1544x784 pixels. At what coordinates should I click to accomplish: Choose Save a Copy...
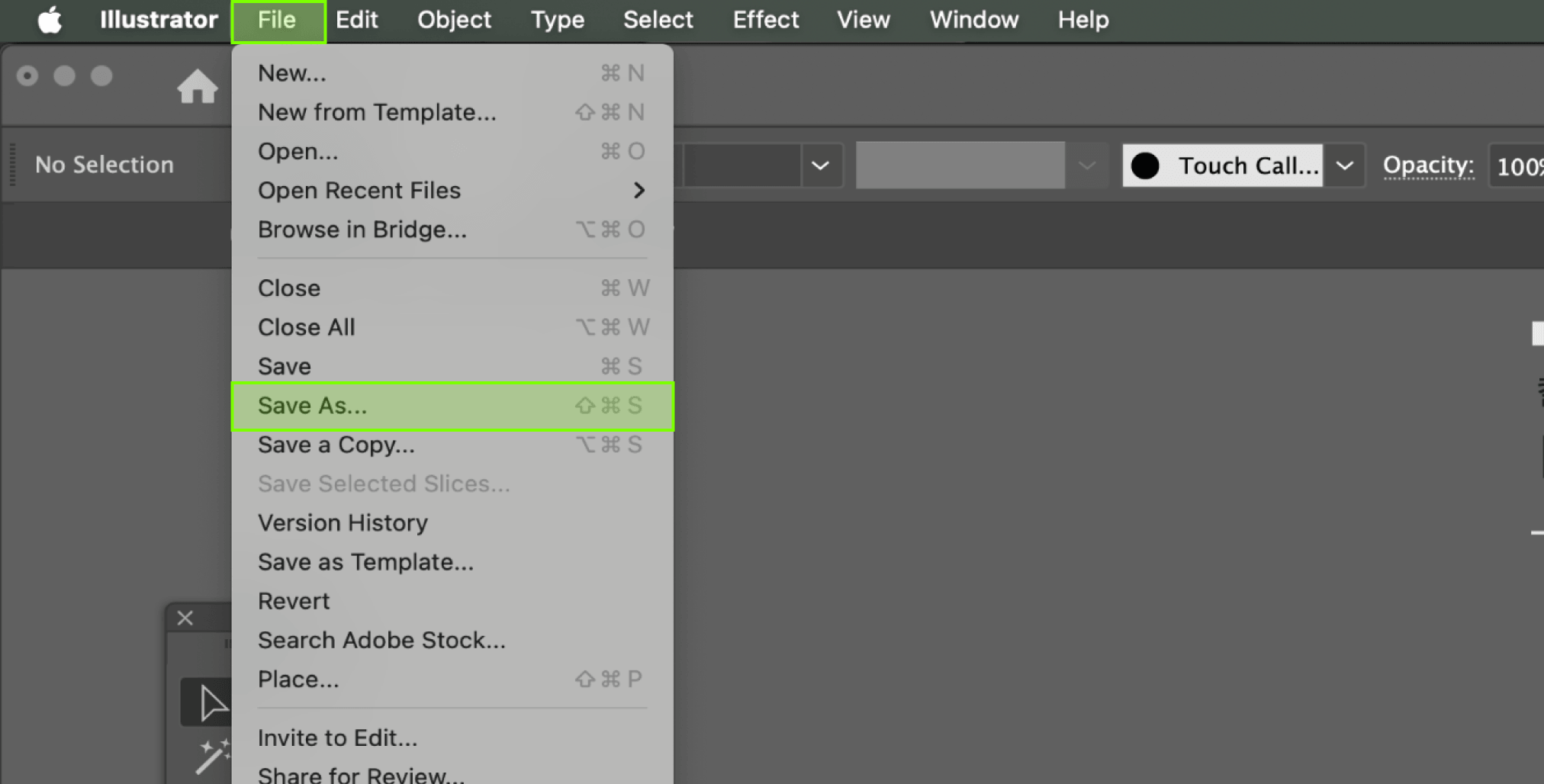coord(452,445)
